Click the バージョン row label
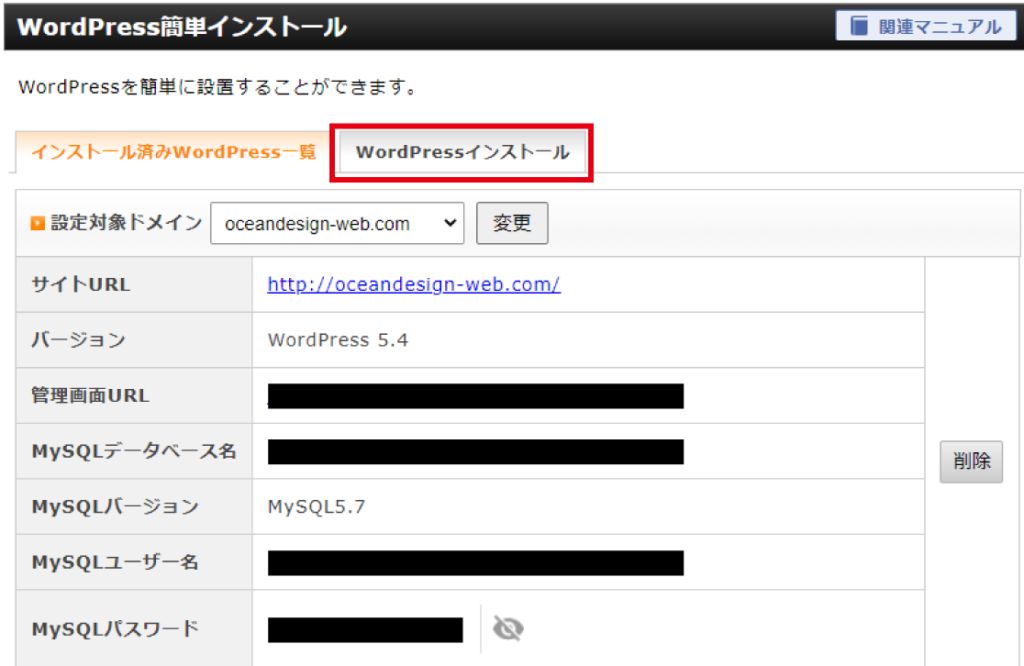1024x666 pixels. (78, 340)
